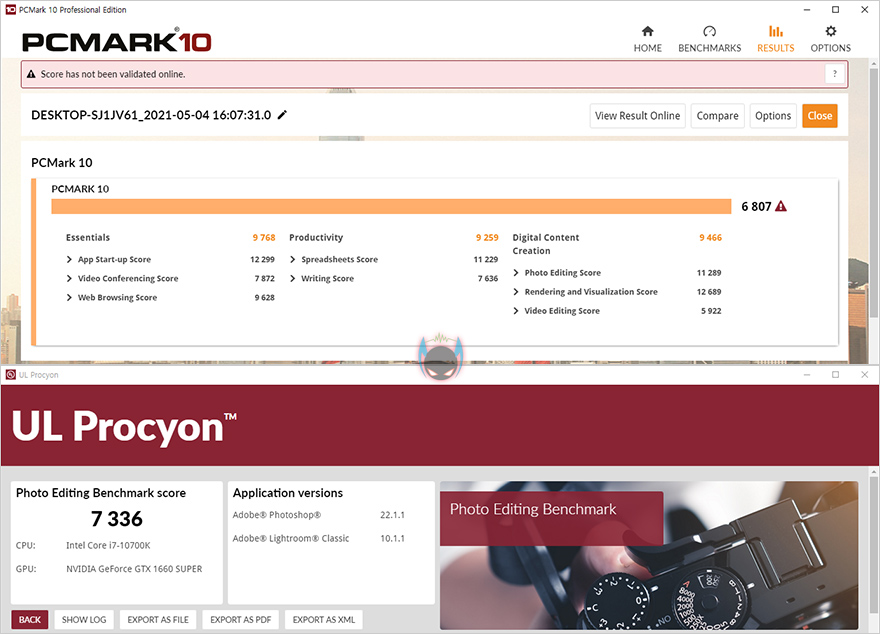The width and height of the screenshot is (880, 634).
Task: Click the UL Procyon app icon in the title bar
Action: pyautogui.click(x=10, y=375)
